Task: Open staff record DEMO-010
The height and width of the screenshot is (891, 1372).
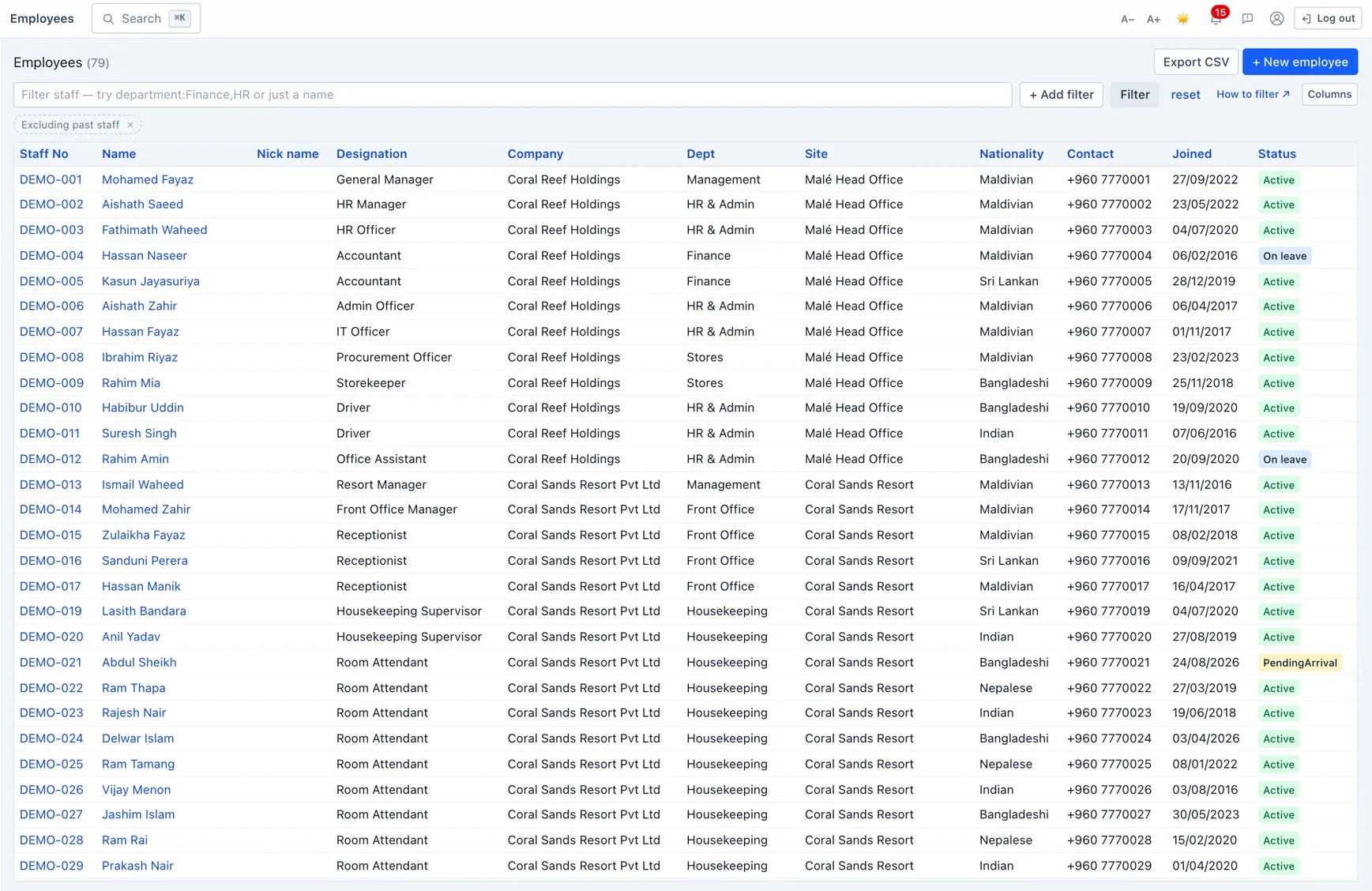Action: [51, 408]
